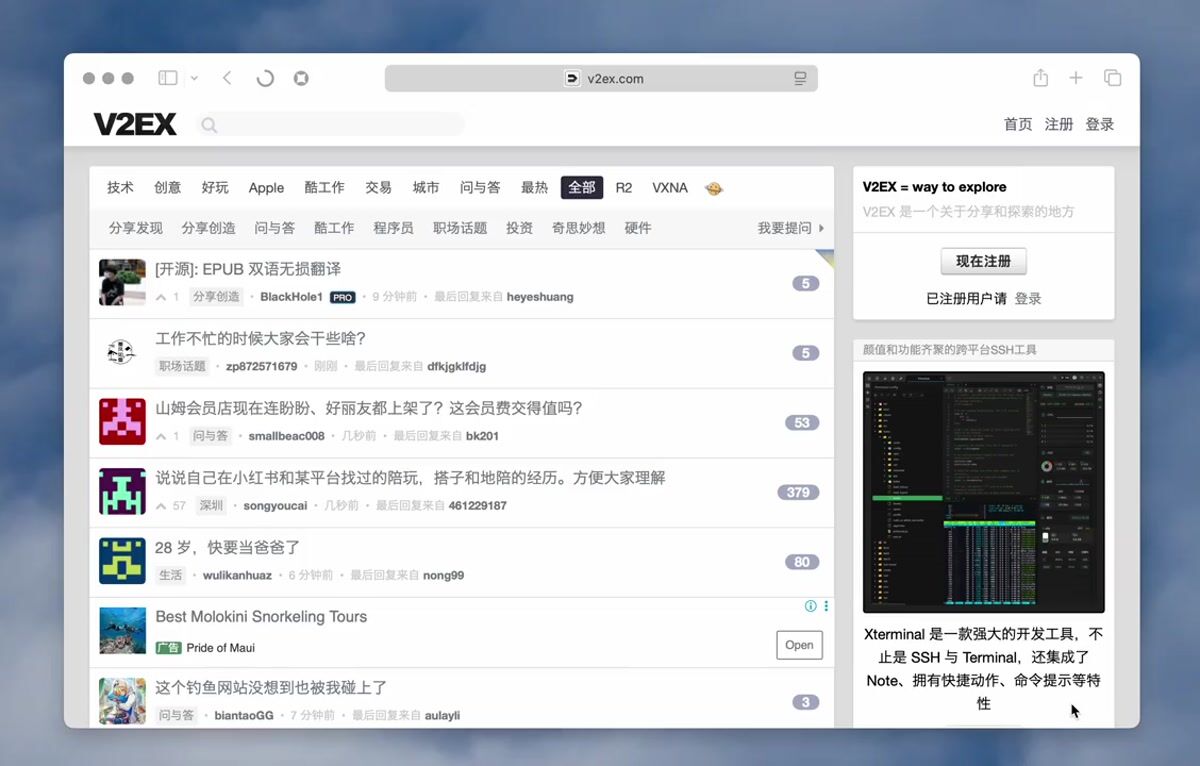The height and width of the screenshot is (766, 1200).
Task: Click the V2EX logo
Action: pos(135,124)
